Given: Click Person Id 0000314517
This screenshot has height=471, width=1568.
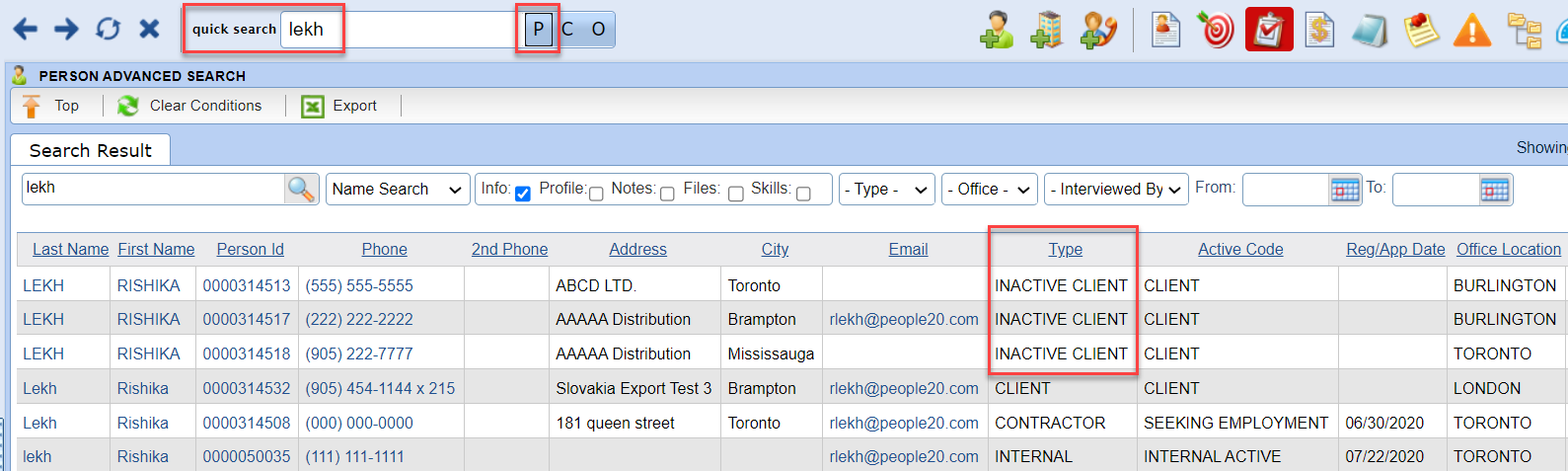Looking at the screenshot, I should (x=247, y=319).
